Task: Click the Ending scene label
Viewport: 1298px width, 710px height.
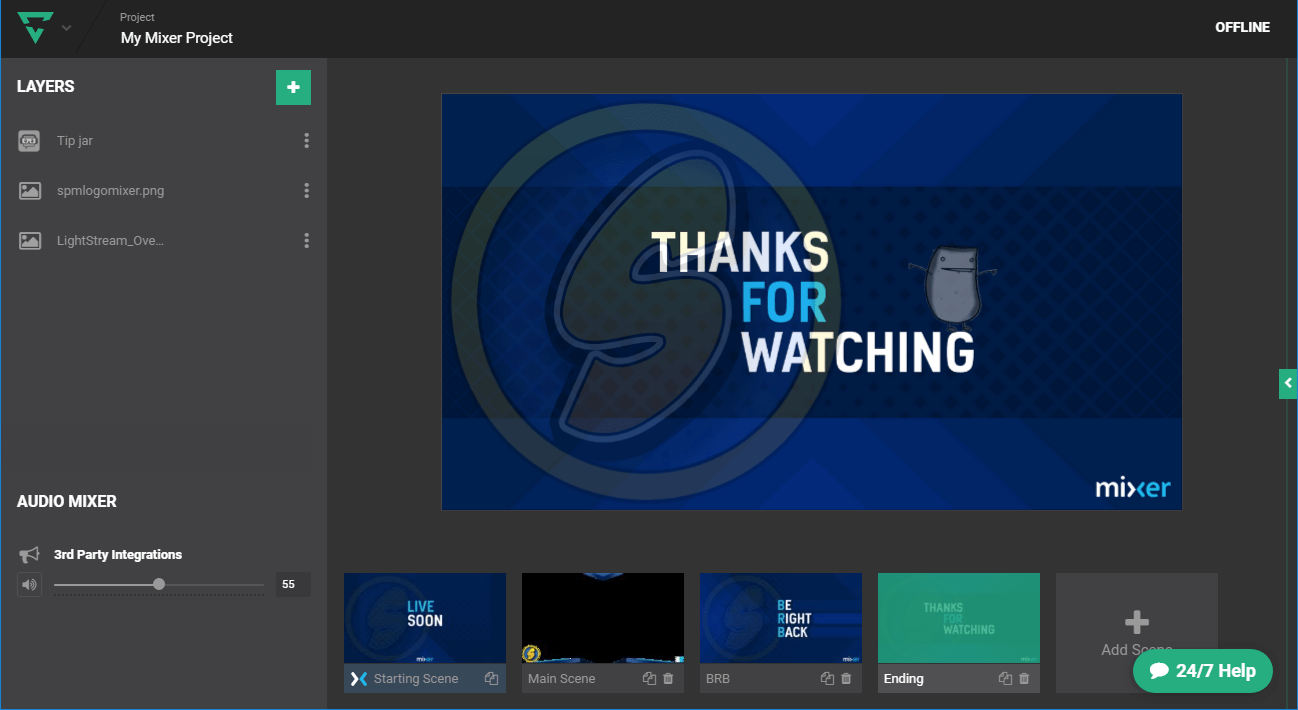Action: (904, 679)
